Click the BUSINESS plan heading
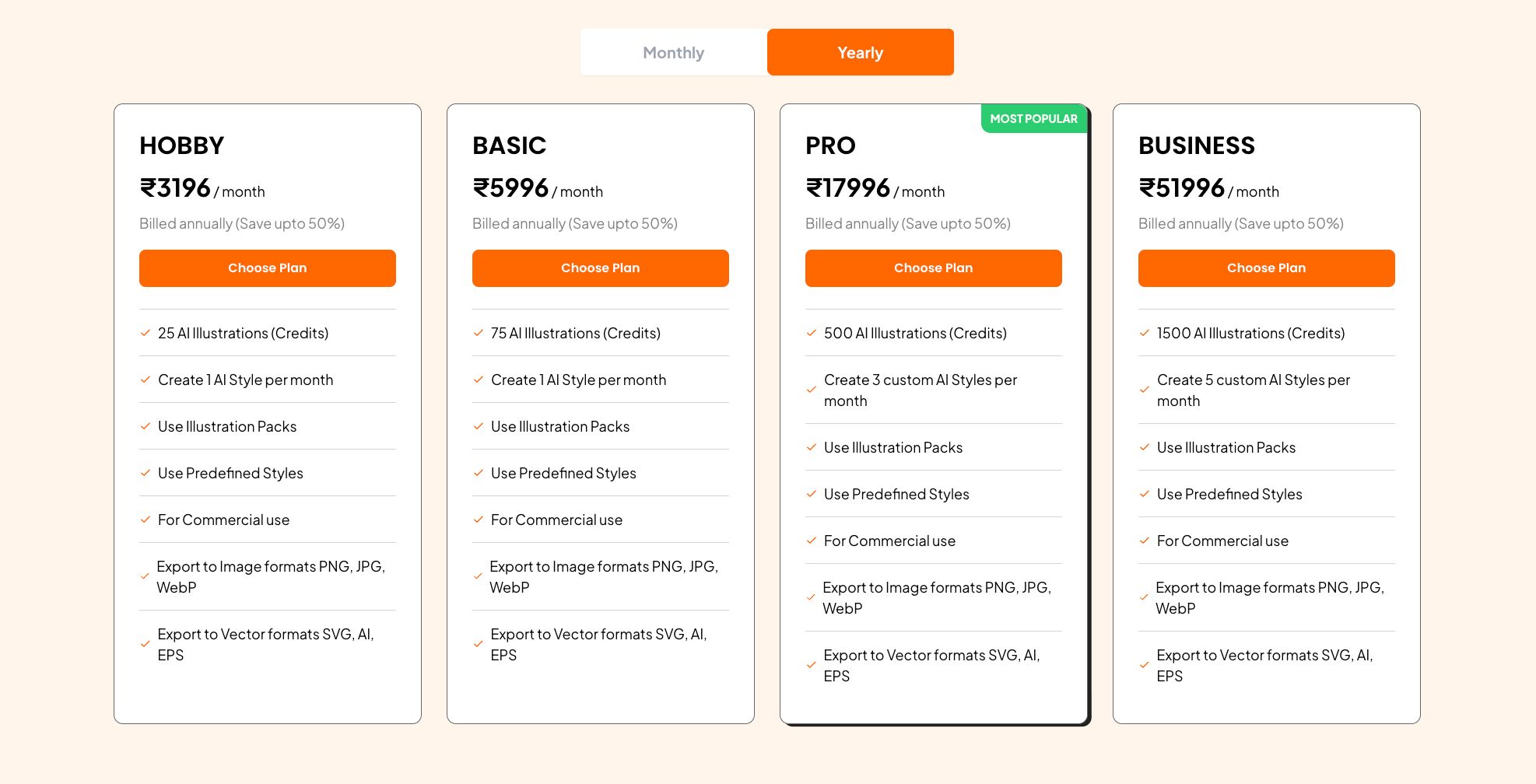 (1196, 145)
